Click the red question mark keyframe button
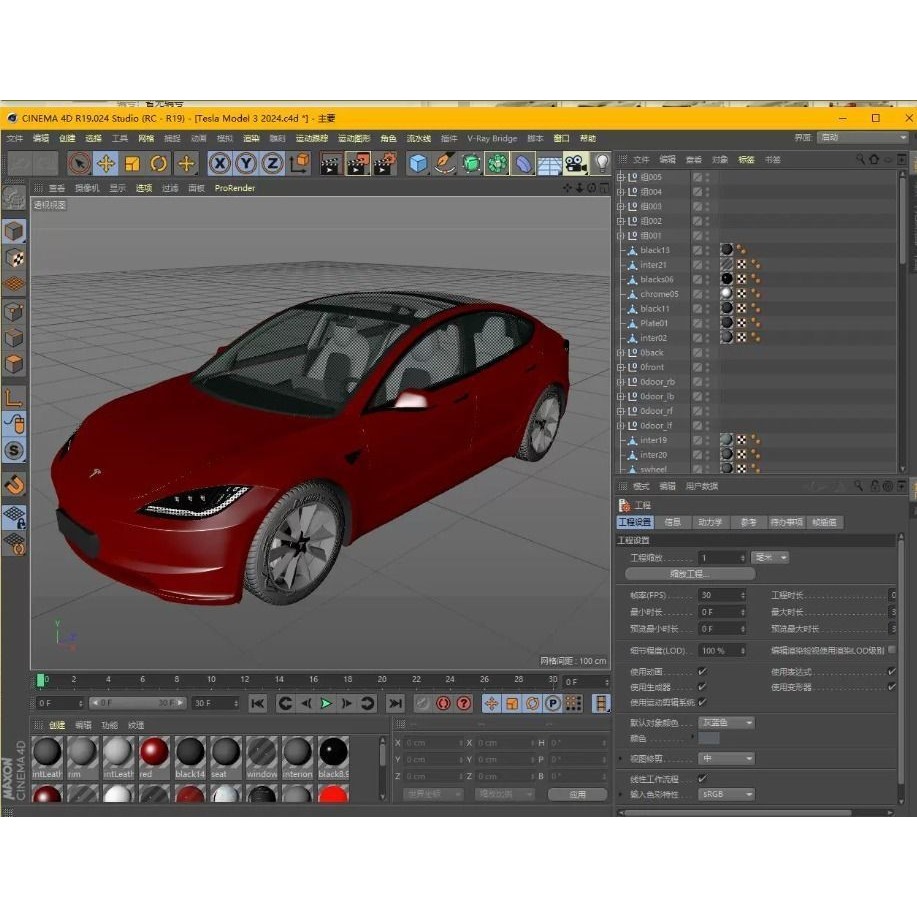Viewport: 917px width, 917px height. point(464,704)
